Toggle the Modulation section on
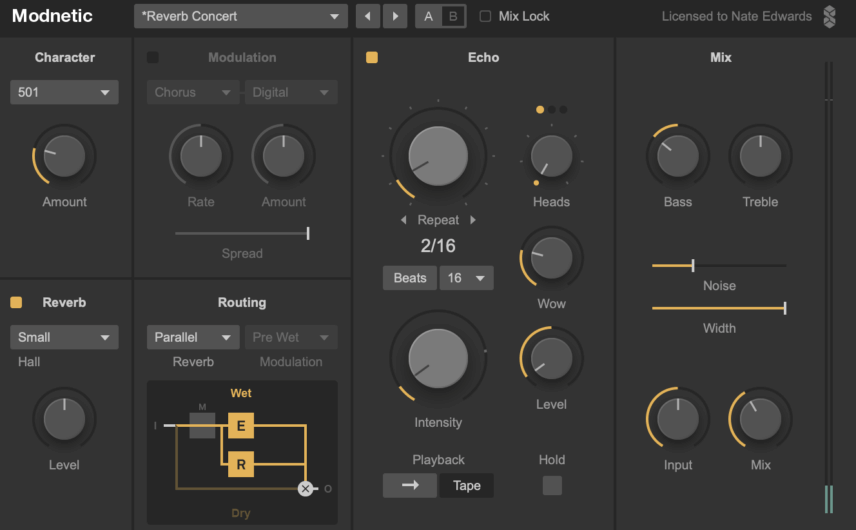 pos(153,57)
